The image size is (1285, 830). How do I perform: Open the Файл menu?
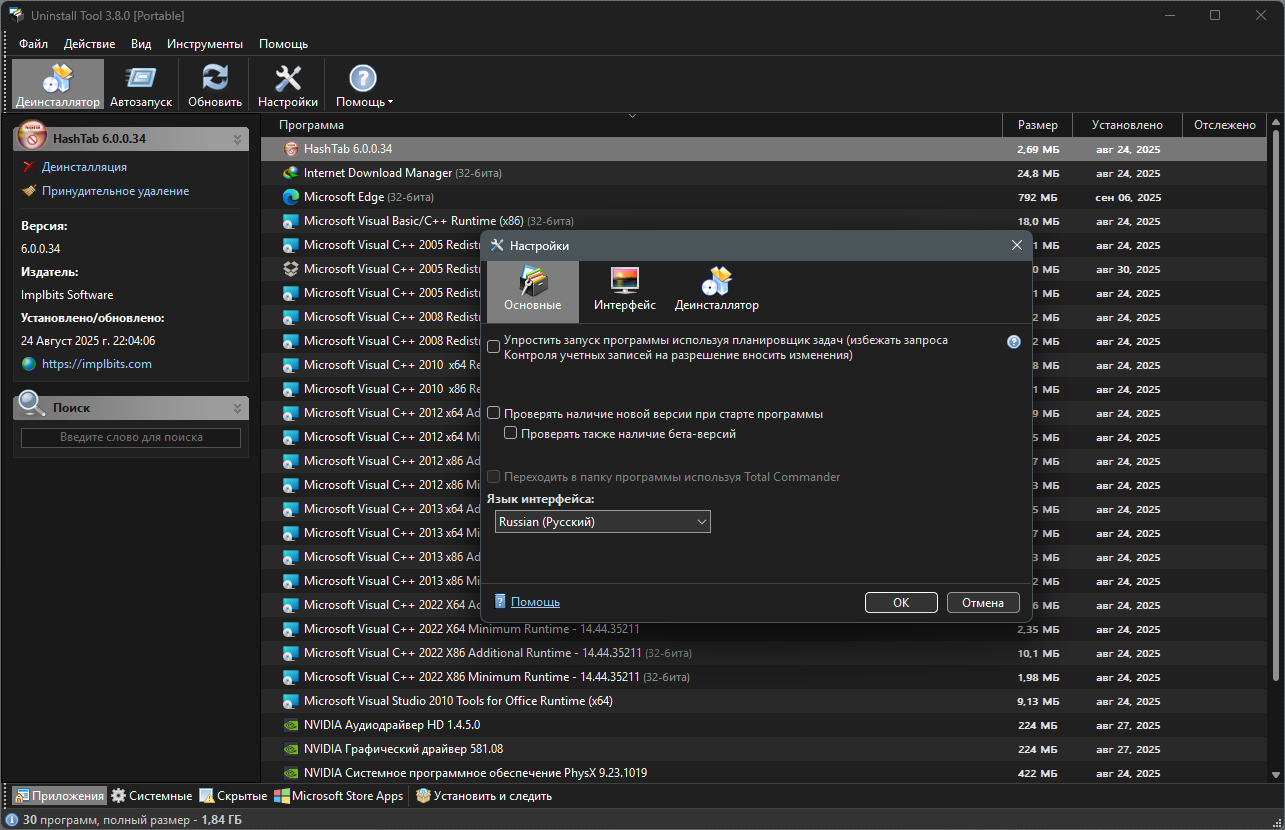point(33,44)
